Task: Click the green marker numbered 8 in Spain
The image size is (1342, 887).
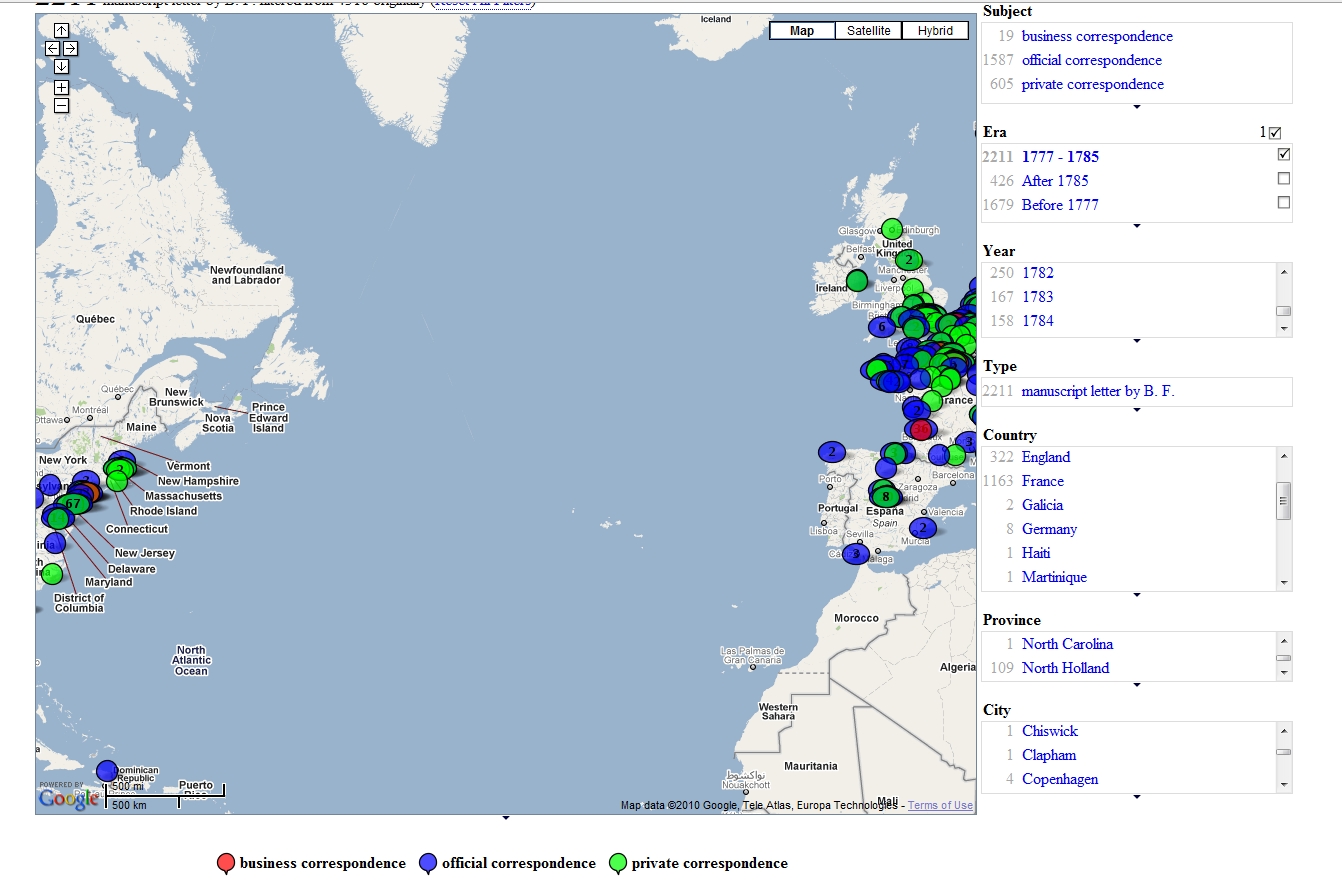Action: [885, 495]
